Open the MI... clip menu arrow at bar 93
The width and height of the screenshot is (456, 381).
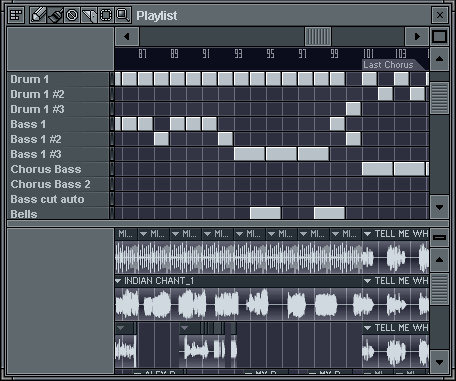pos(239,234)
